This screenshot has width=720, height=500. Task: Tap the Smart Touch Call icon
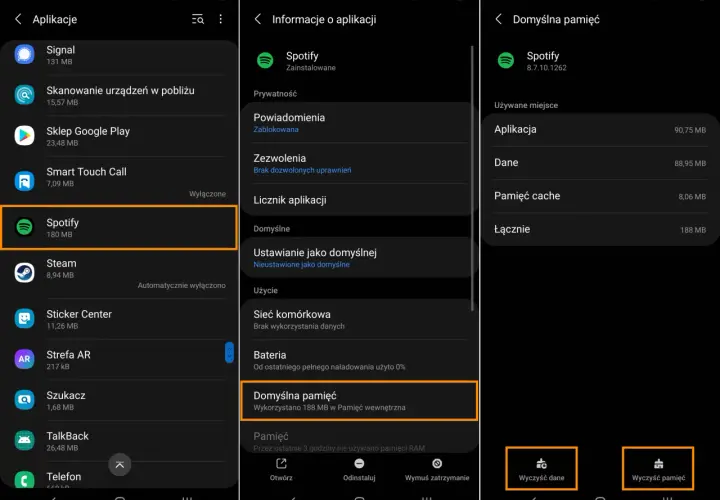coord(24,180)
